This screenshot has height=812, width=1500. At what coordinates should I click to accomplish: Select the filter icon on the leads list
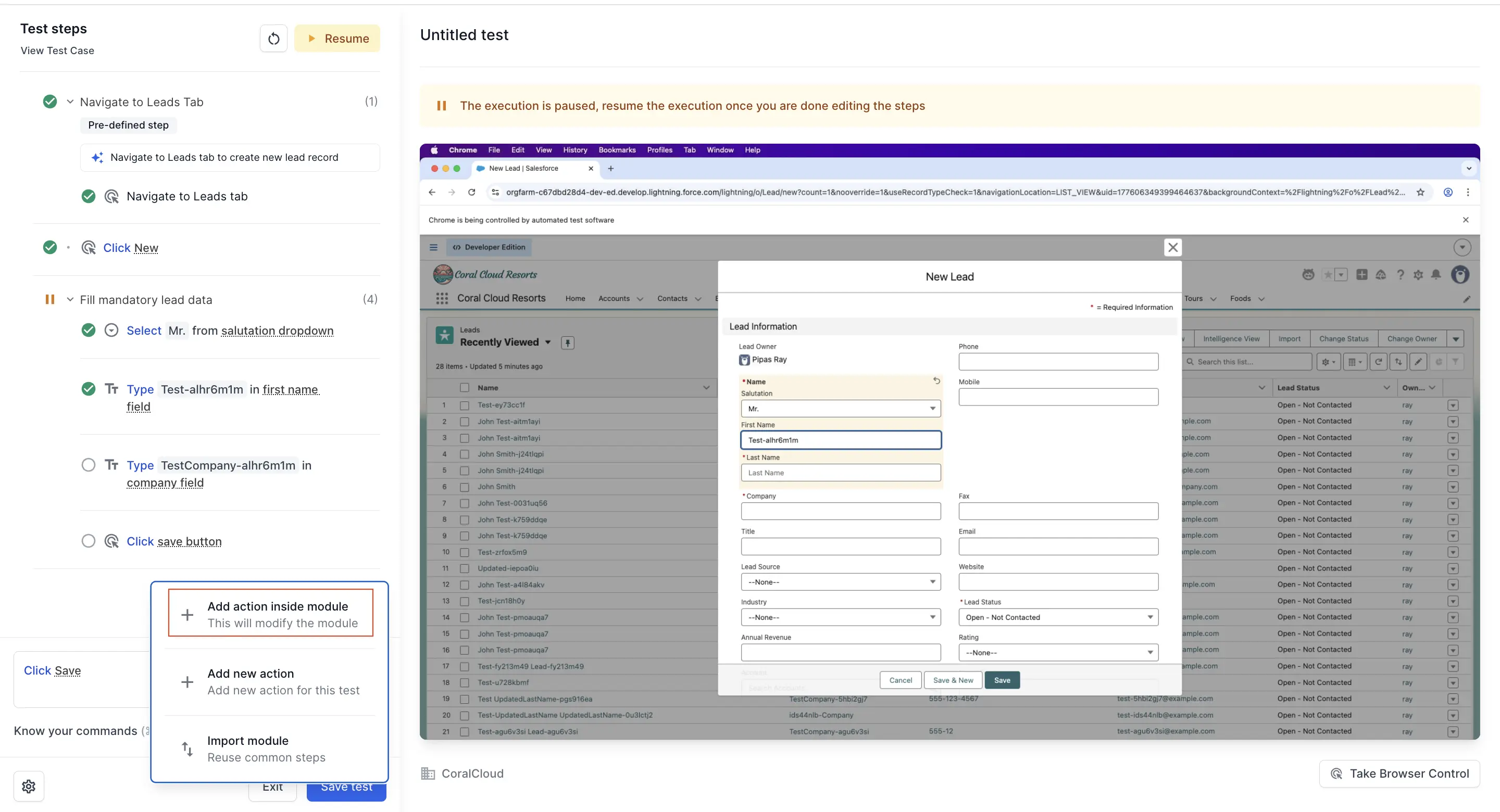1456,361
